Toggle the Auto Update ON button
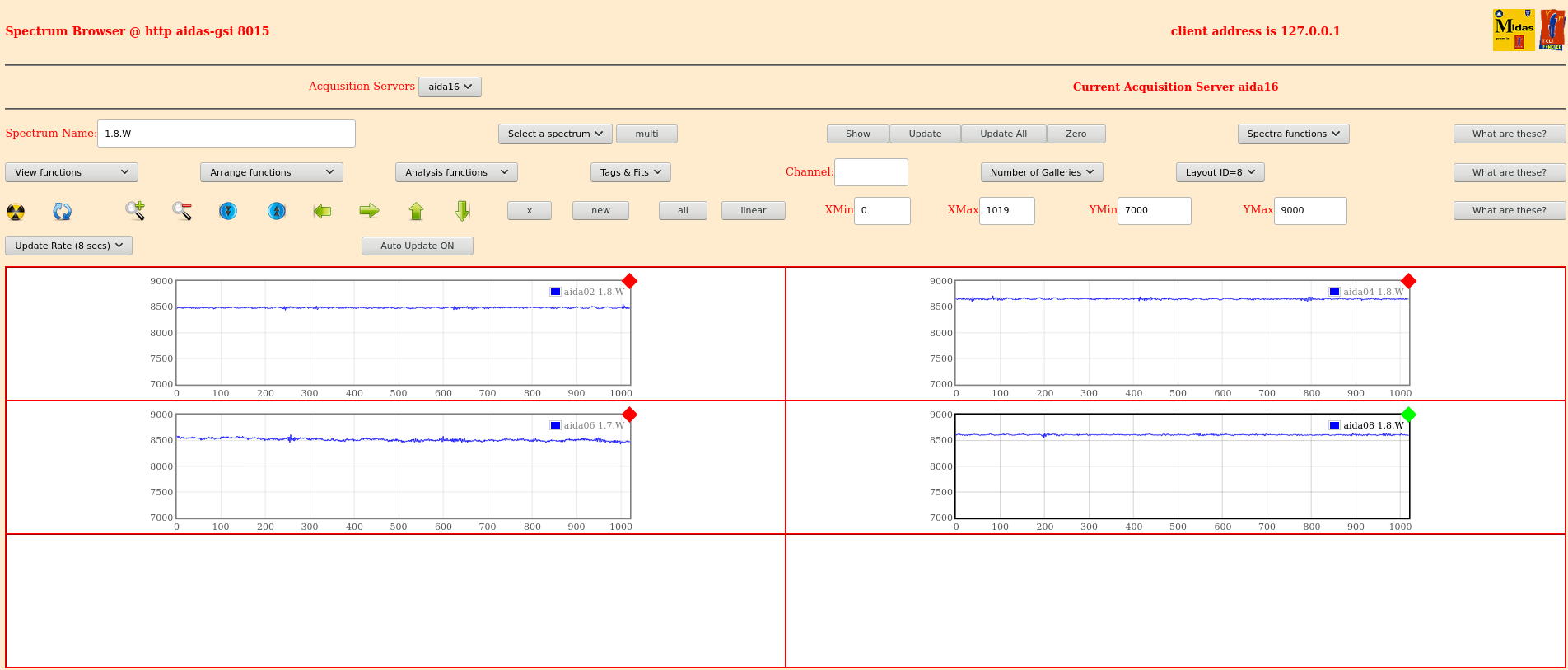1568x670 pixels. tap(418, 246)
